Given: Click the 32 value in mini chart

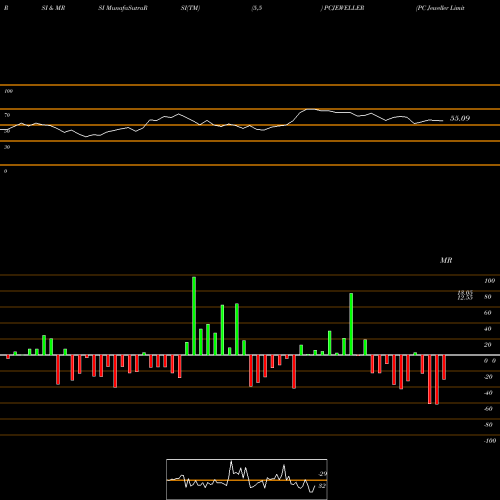Looking at the screenshot, I should pyautogui.click(x=322, y=486).
